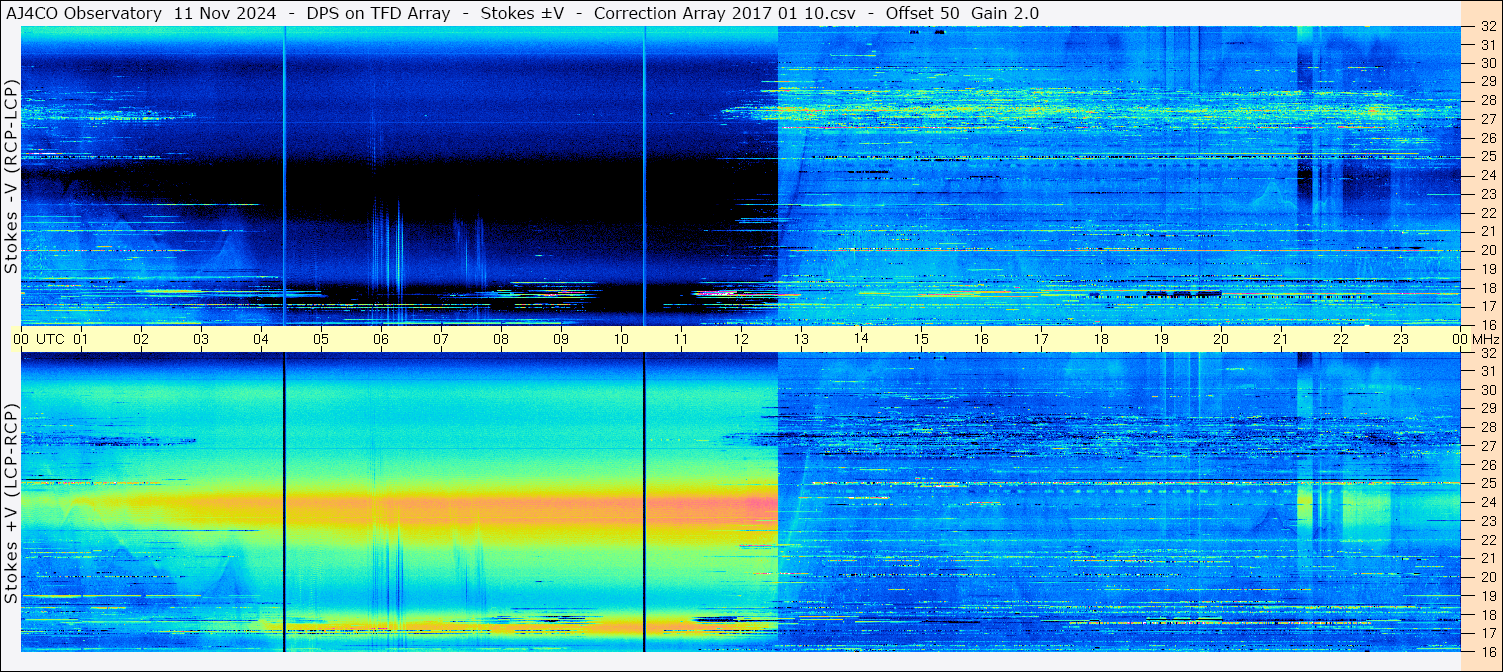
Task: Click the 'Stokes ±V' header label
Action: tap(522, 13)
